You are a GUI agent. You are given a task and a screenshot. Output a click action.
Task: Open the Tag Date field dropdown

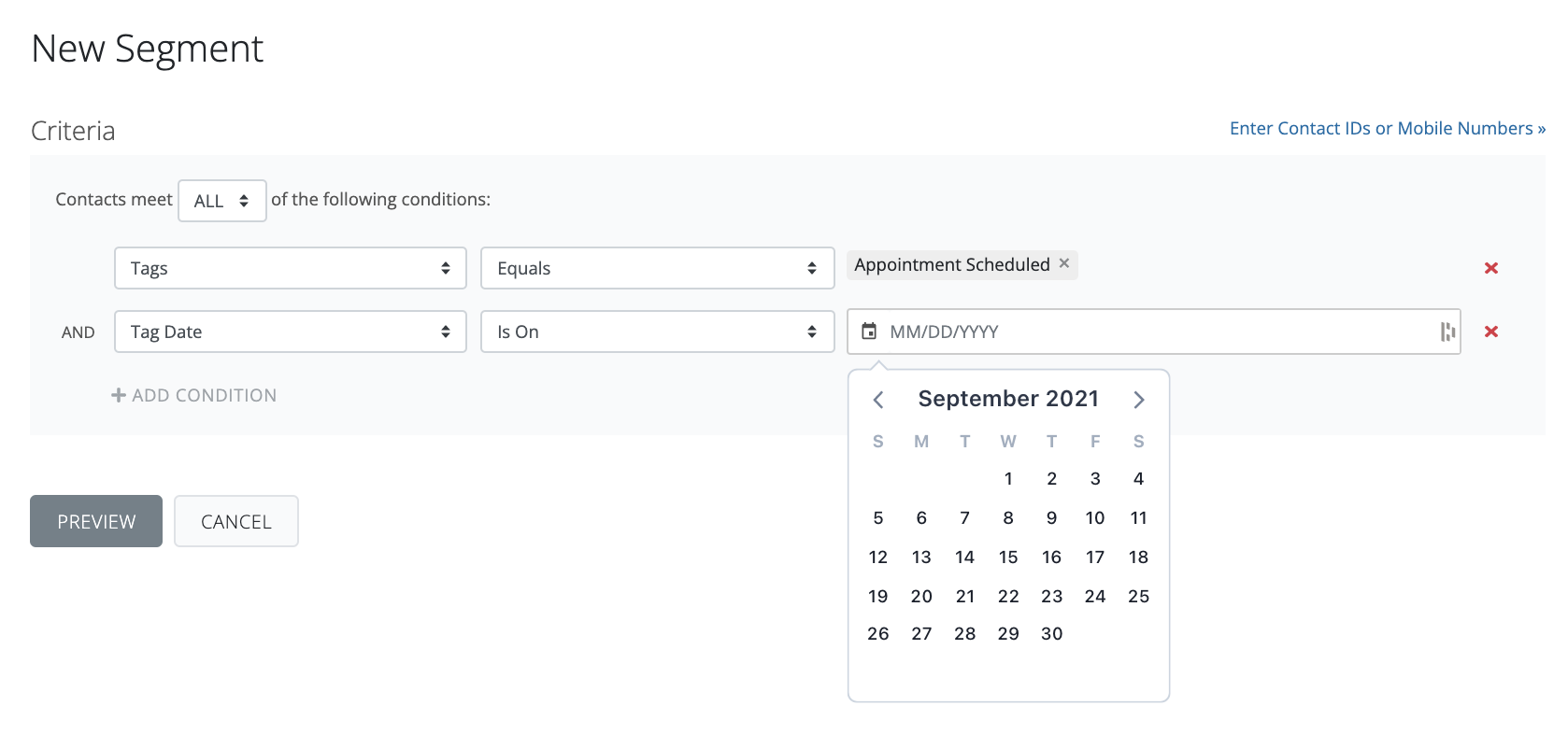click(x=290, y=332)
